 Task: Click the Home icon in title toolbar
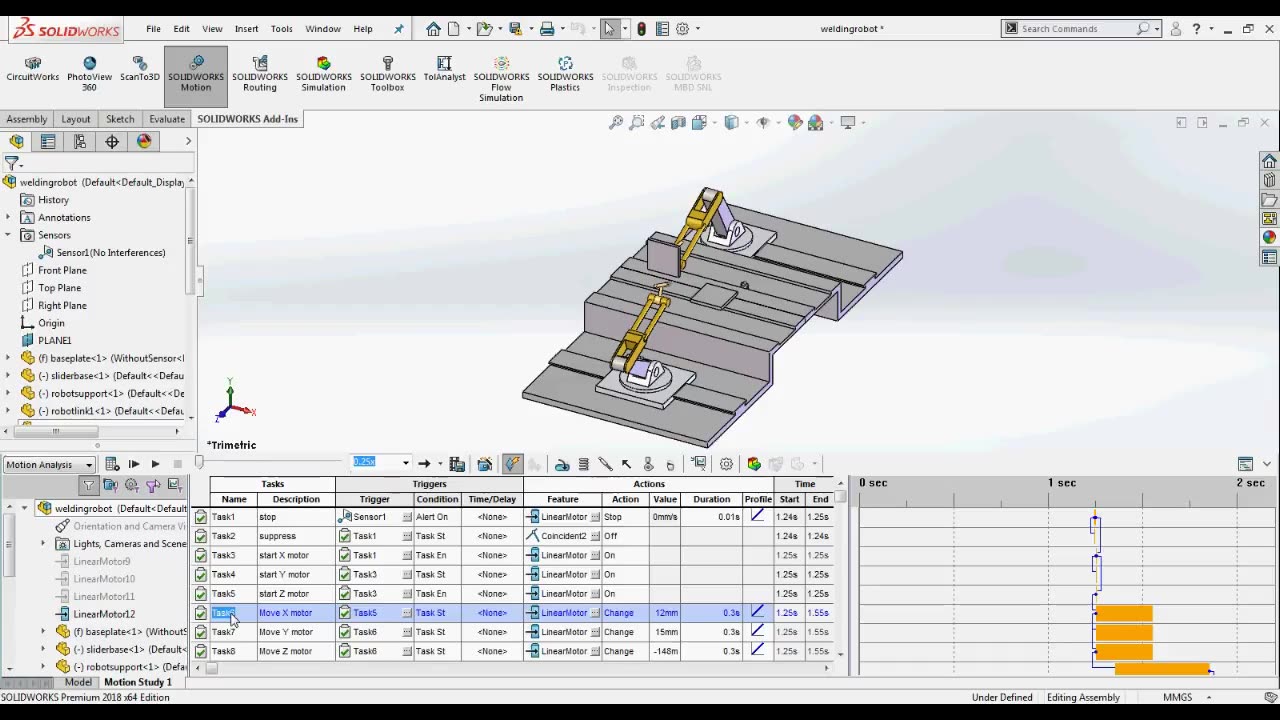(x=433, y=29)
